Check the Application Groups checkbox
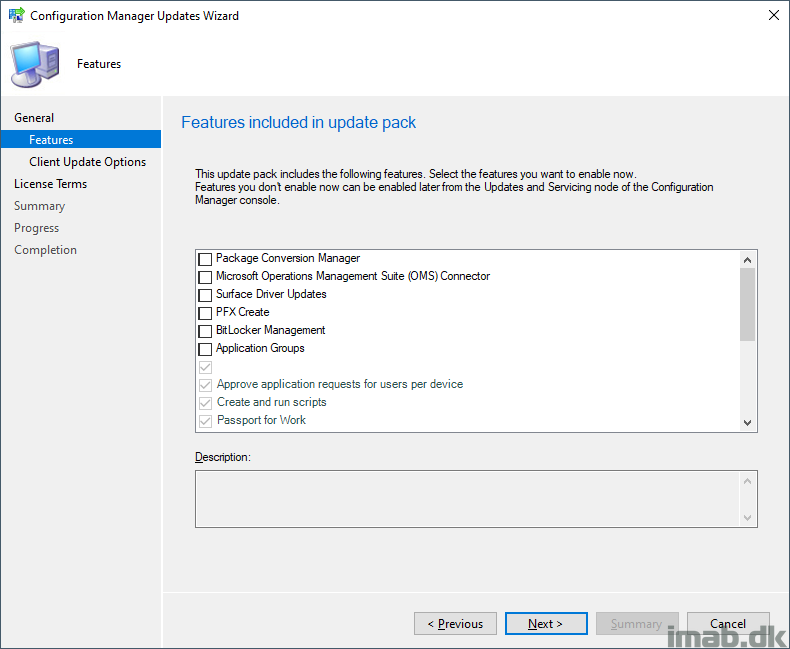Screen dimensions: 790x649 205,349
